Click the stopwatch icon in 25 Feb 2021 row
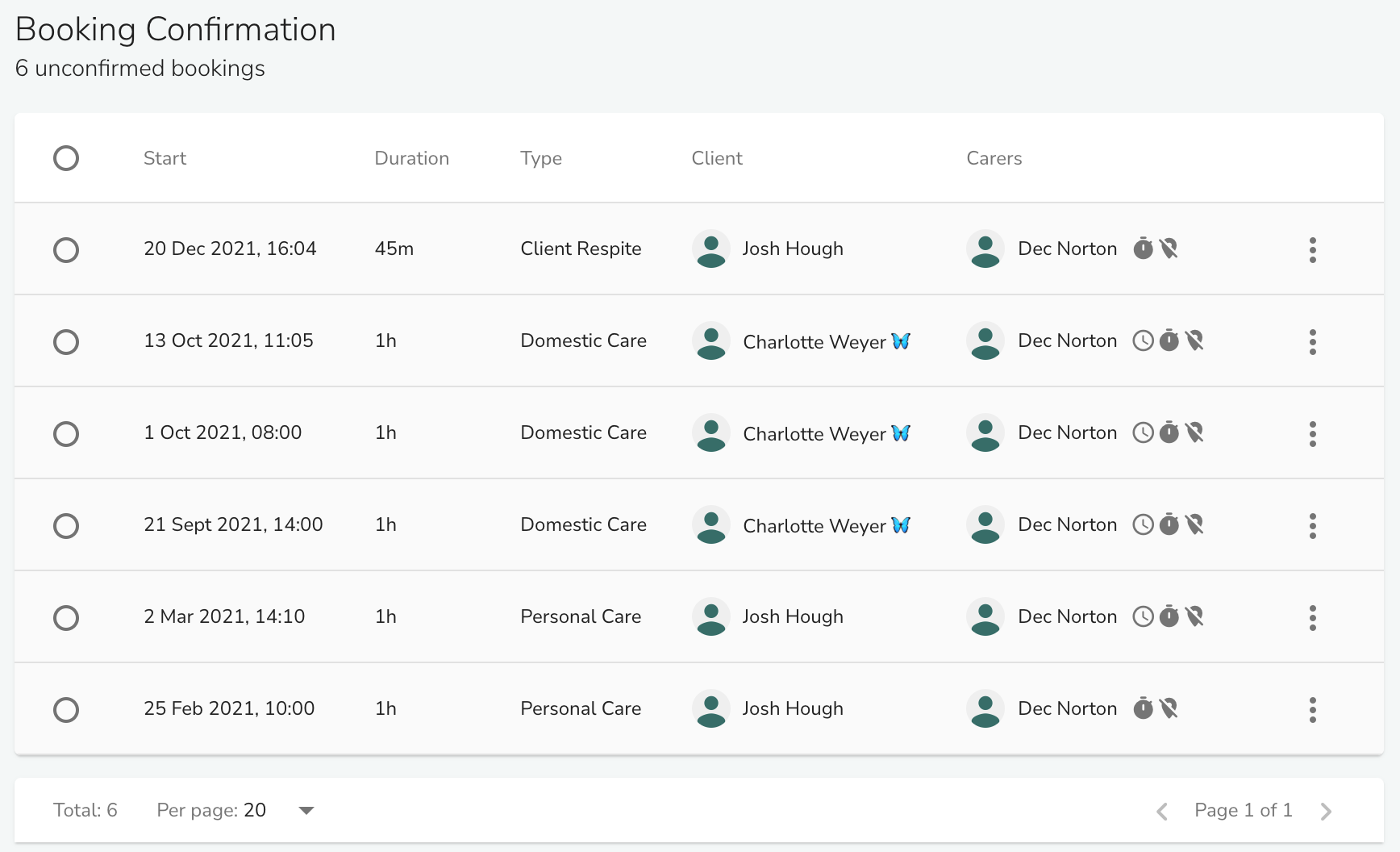 coord(1143,708)
